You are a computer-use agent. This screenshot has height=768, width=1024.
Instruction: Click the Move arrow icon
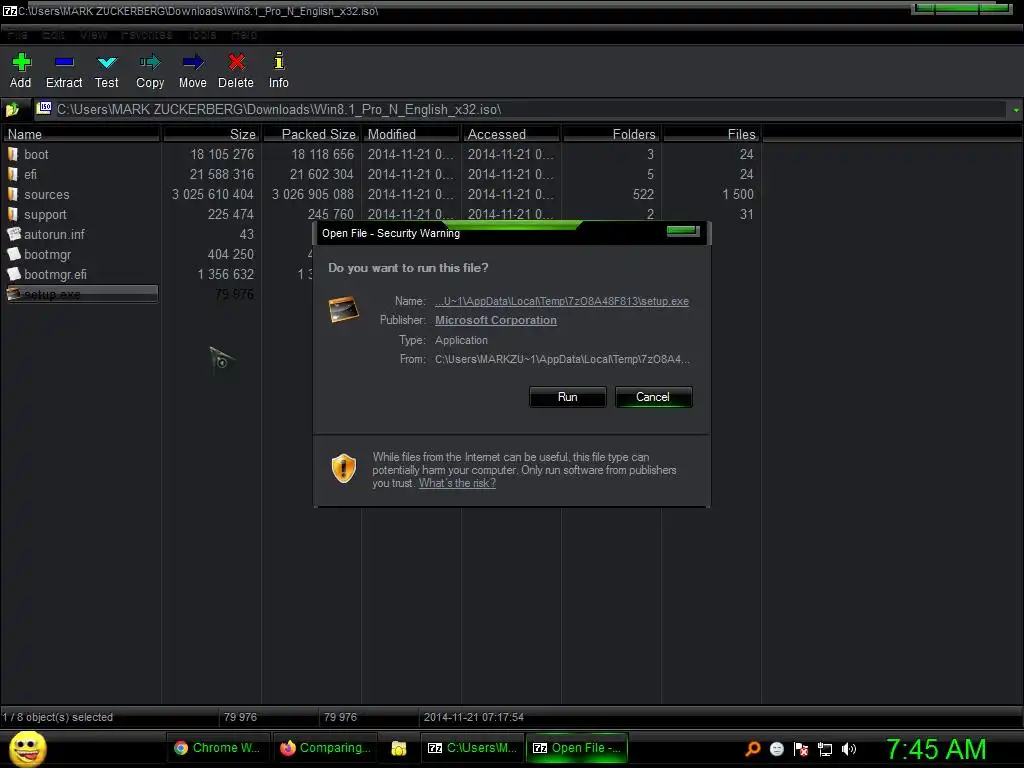193,62
